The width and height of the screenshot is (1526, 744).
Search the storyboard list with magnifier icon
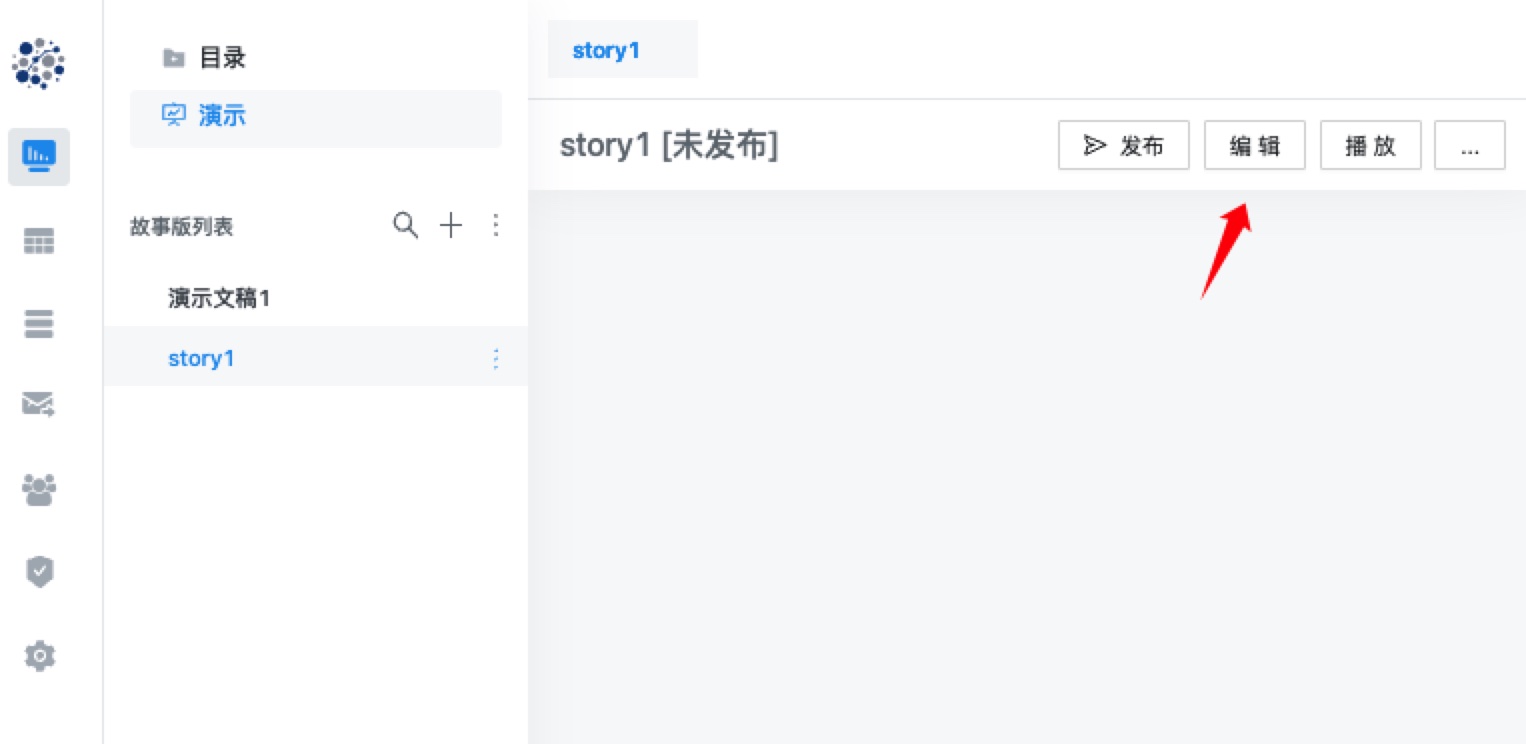(x=405, y=225)
